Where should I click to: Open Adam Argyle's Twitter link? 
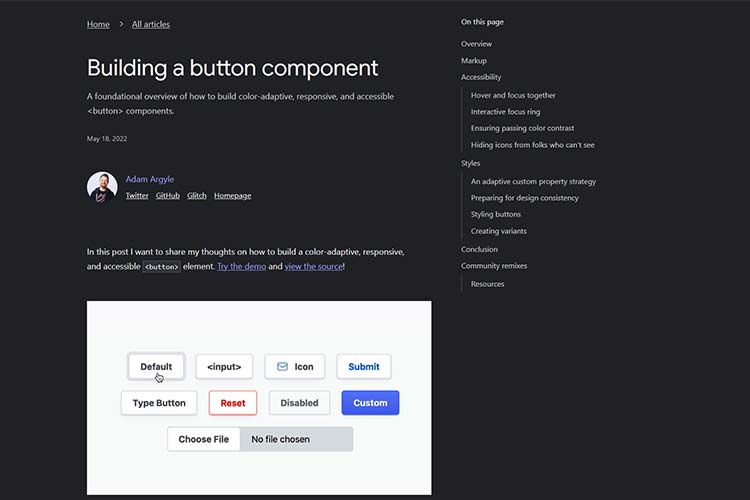pyautogui.click(x=137, y=196)
